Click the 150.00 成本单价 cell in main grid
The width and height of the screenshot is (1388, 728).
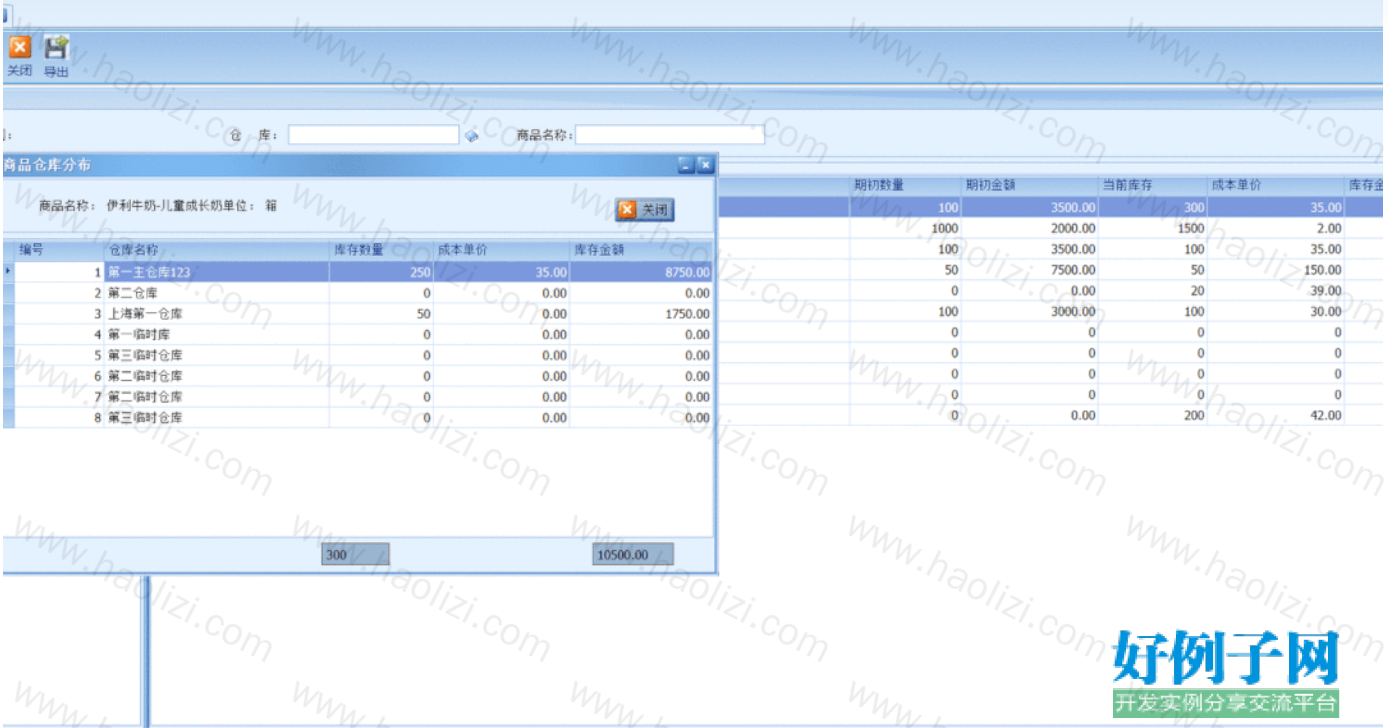1276,270
